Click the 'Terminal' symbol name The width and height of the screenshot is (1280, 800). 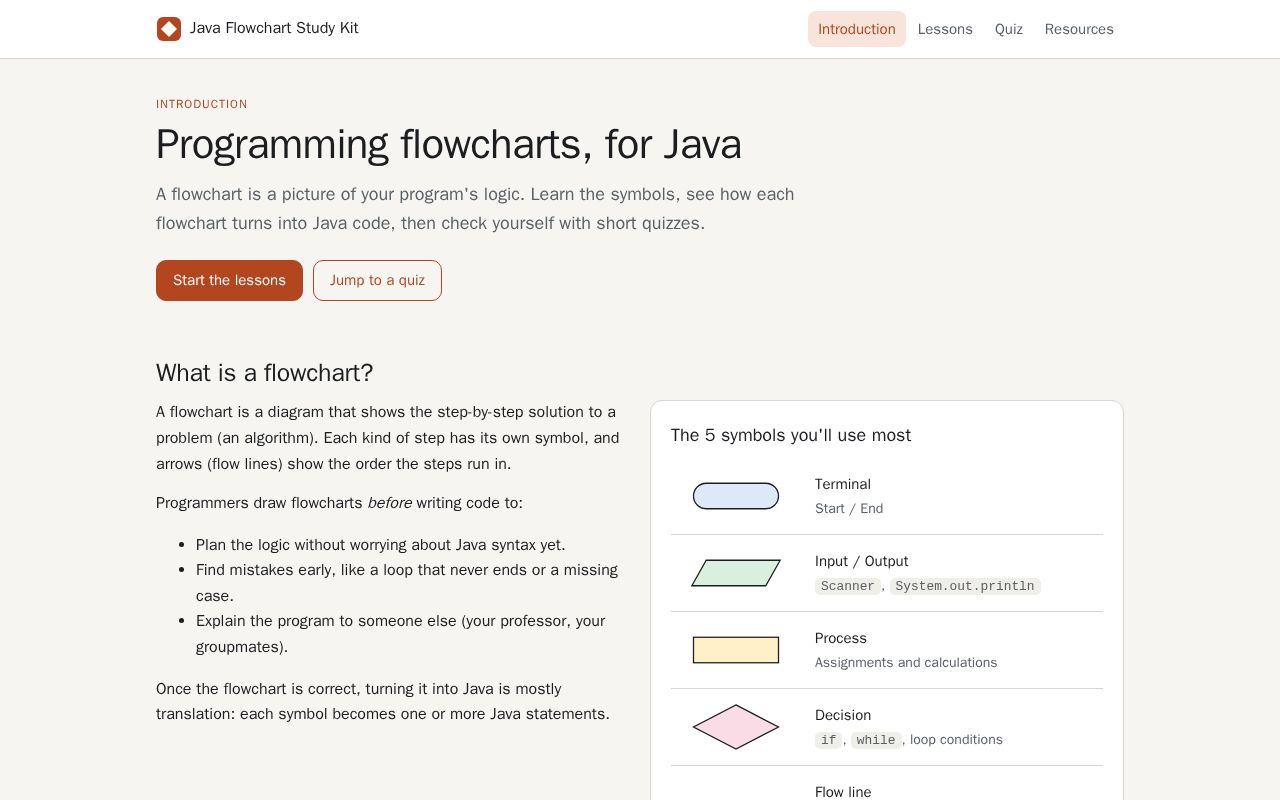coord(843,484)
